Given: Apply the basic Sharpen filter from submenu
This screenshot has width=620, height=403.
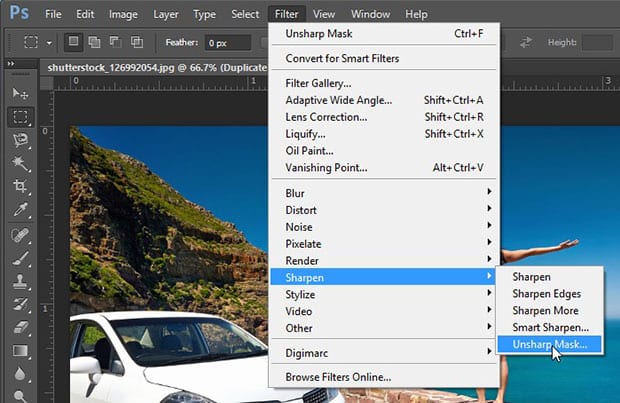Looking at the screenshot, I should 550,277.
